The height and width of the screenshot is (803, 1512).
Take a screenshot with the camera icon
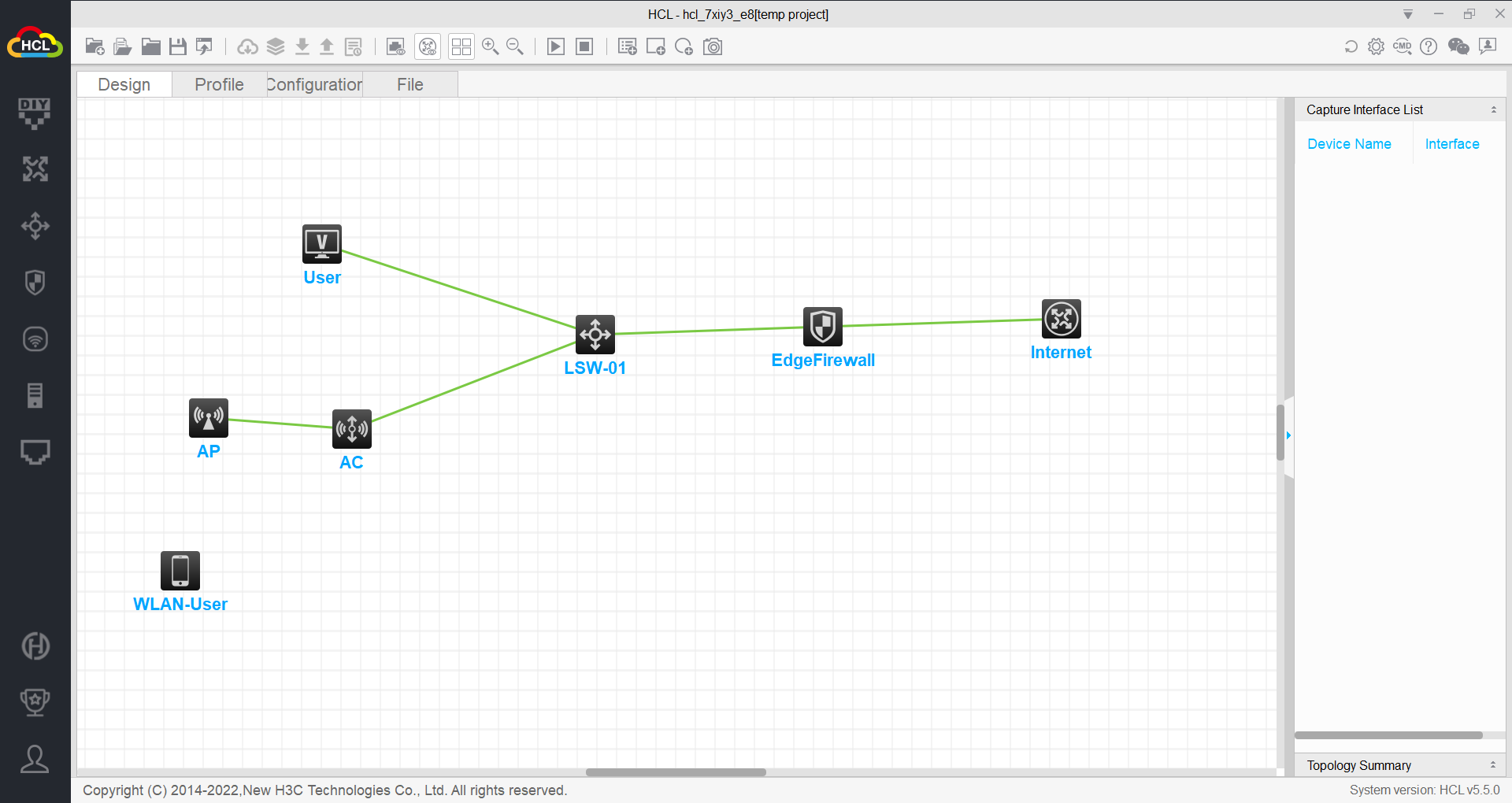tap(713, 46)
